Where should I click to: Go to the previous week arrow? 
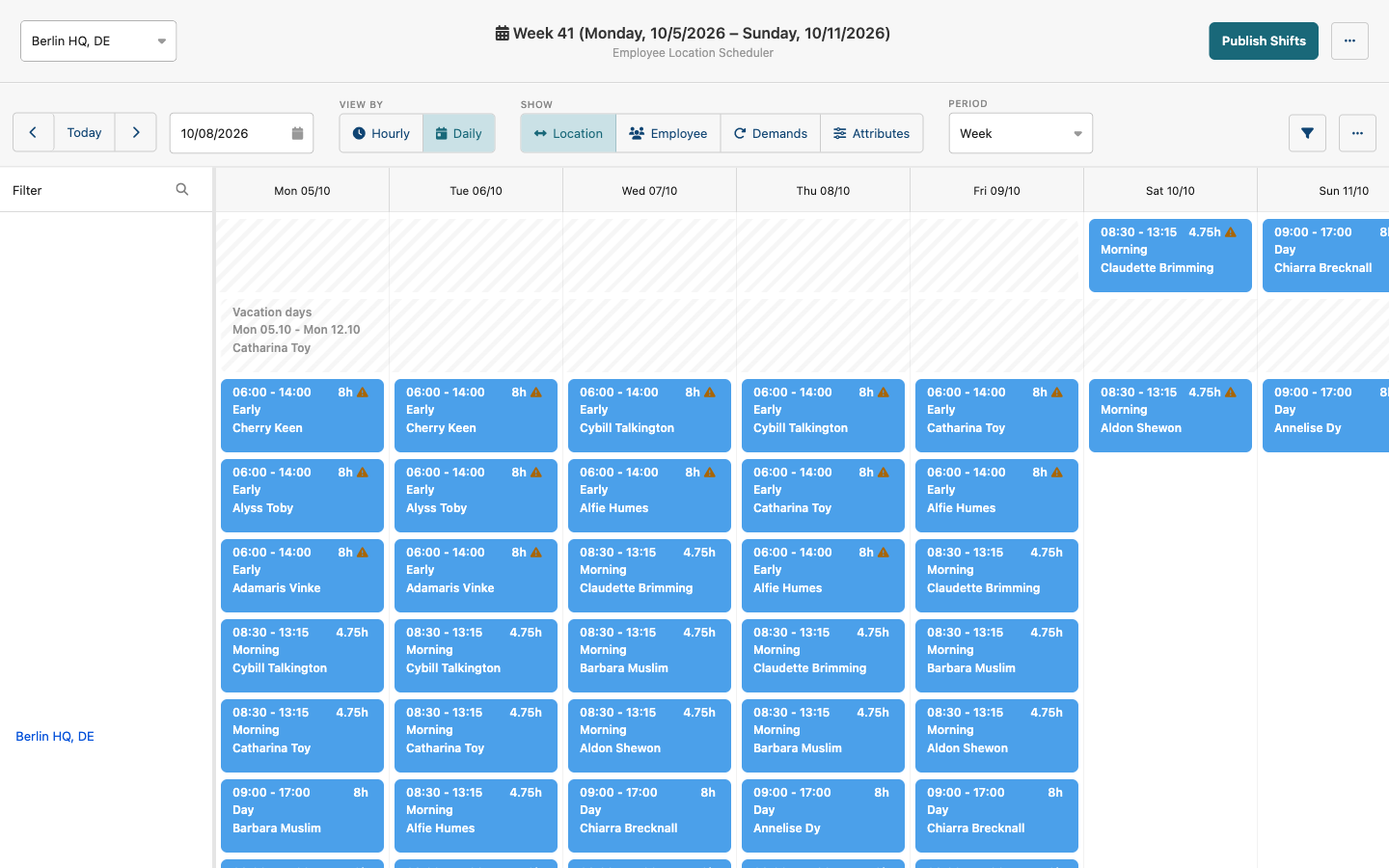[x=33, y=133]
